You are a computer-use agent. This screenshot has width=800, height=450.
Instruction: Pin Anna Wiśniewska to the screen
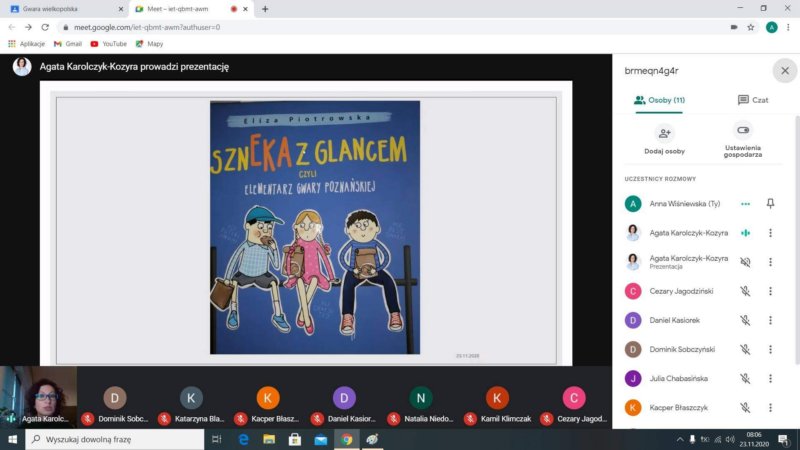[x=770, y=204]
